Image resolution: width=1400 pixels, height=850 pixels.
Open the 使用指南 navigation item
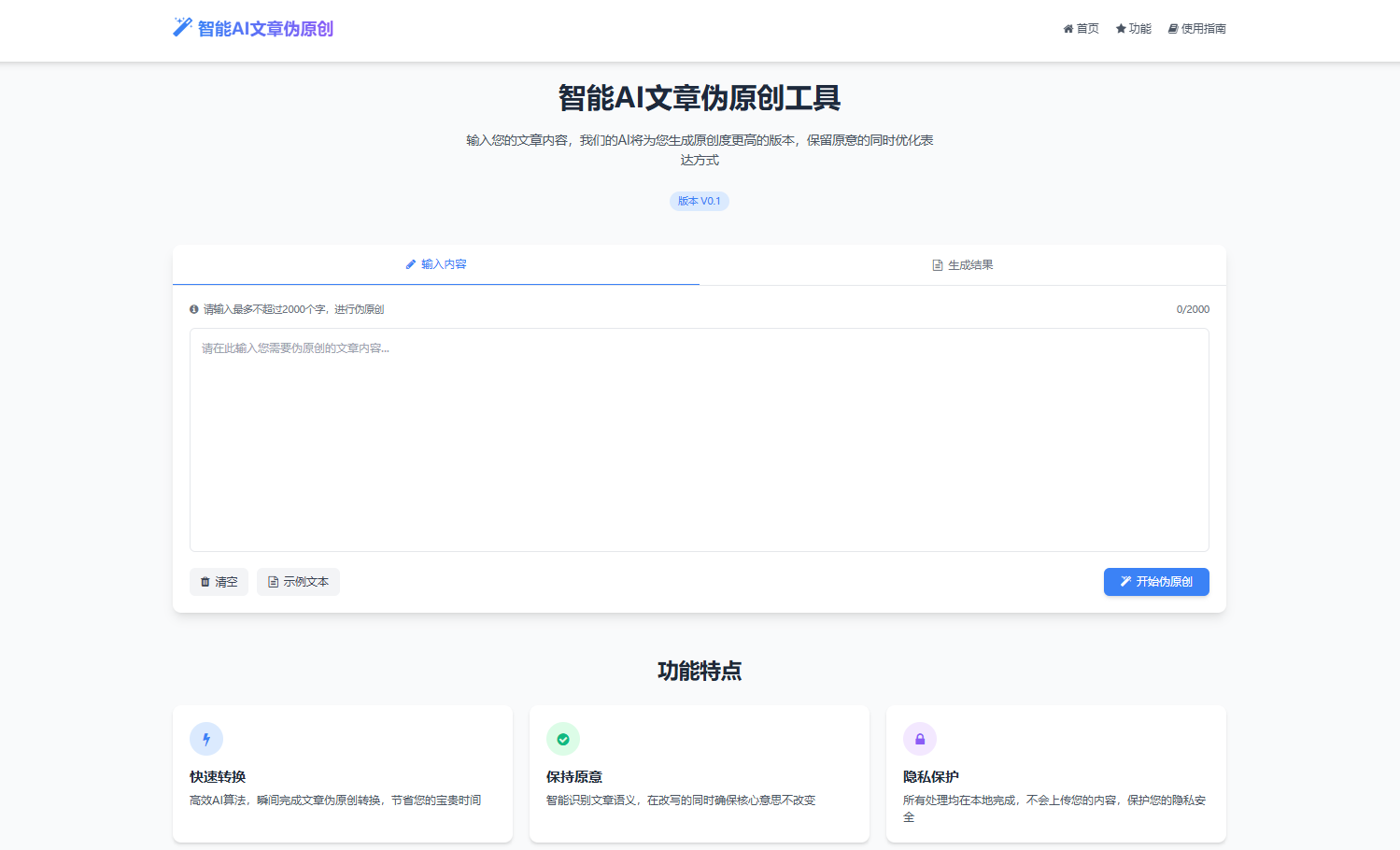coord(1197,28)
